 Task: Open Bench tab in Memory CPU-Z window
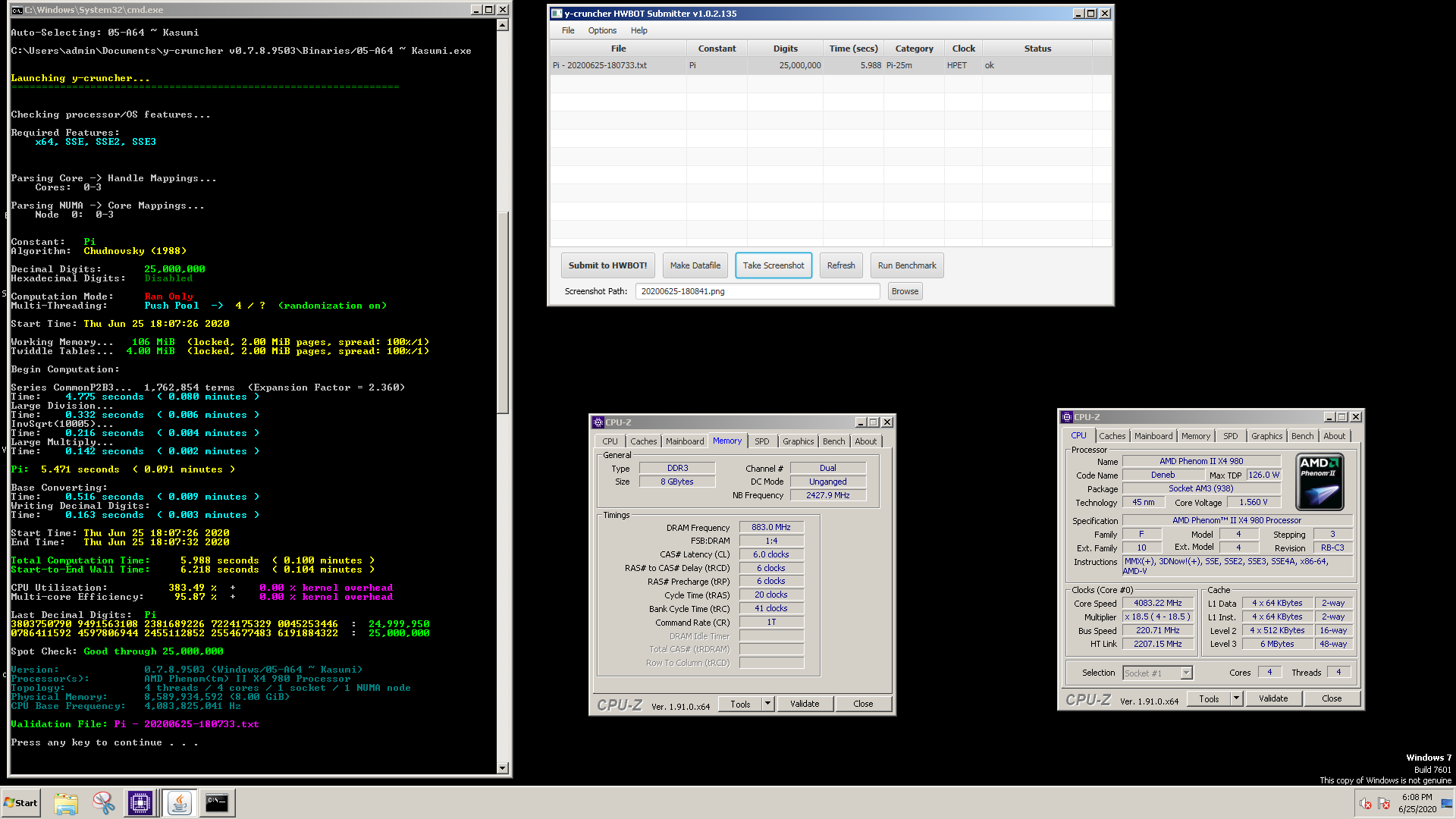pos(833,441)
